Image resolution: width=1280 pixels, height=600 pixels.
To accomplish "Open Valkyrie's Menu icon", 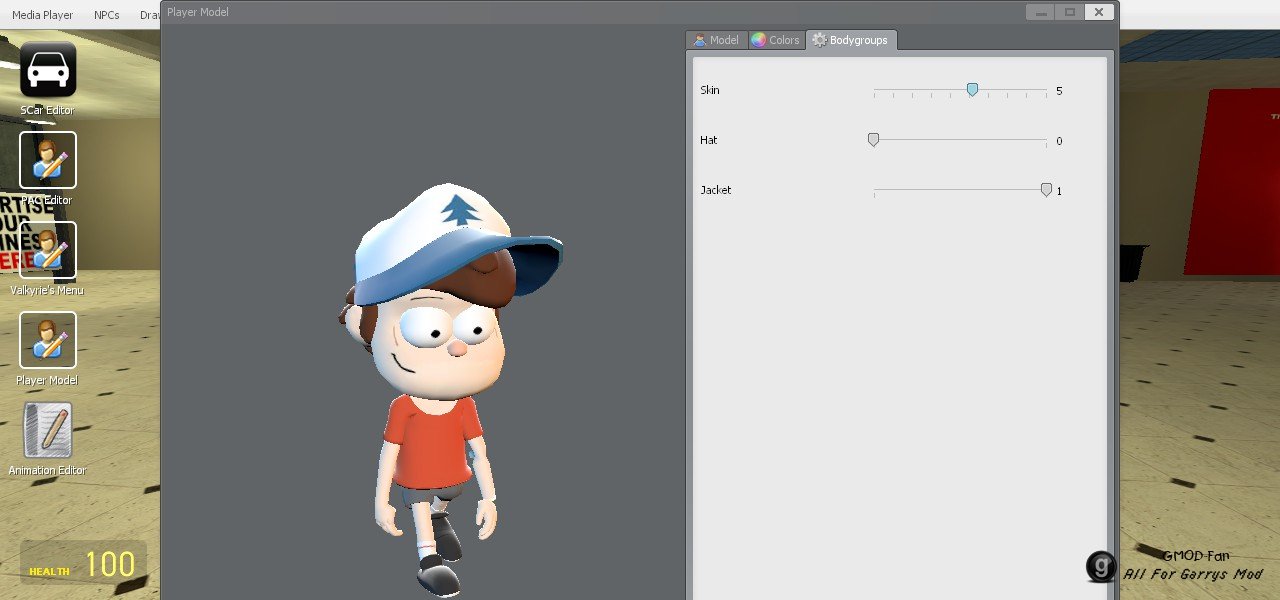I will point(48,251).
